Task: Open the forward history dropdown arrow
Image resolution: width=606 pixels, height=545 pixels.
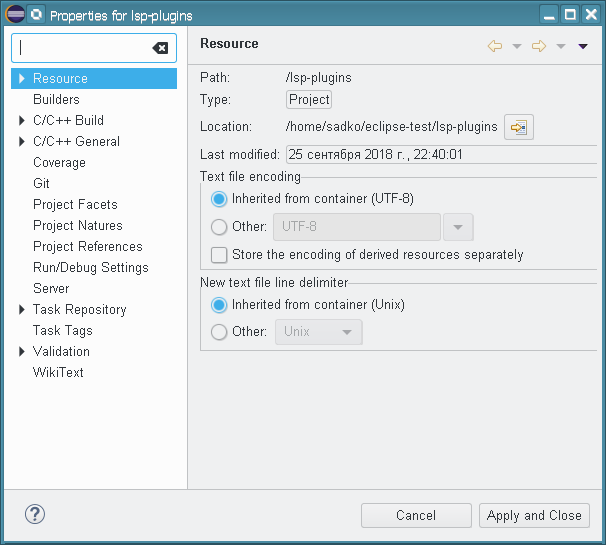Action: tap(561, 46)
